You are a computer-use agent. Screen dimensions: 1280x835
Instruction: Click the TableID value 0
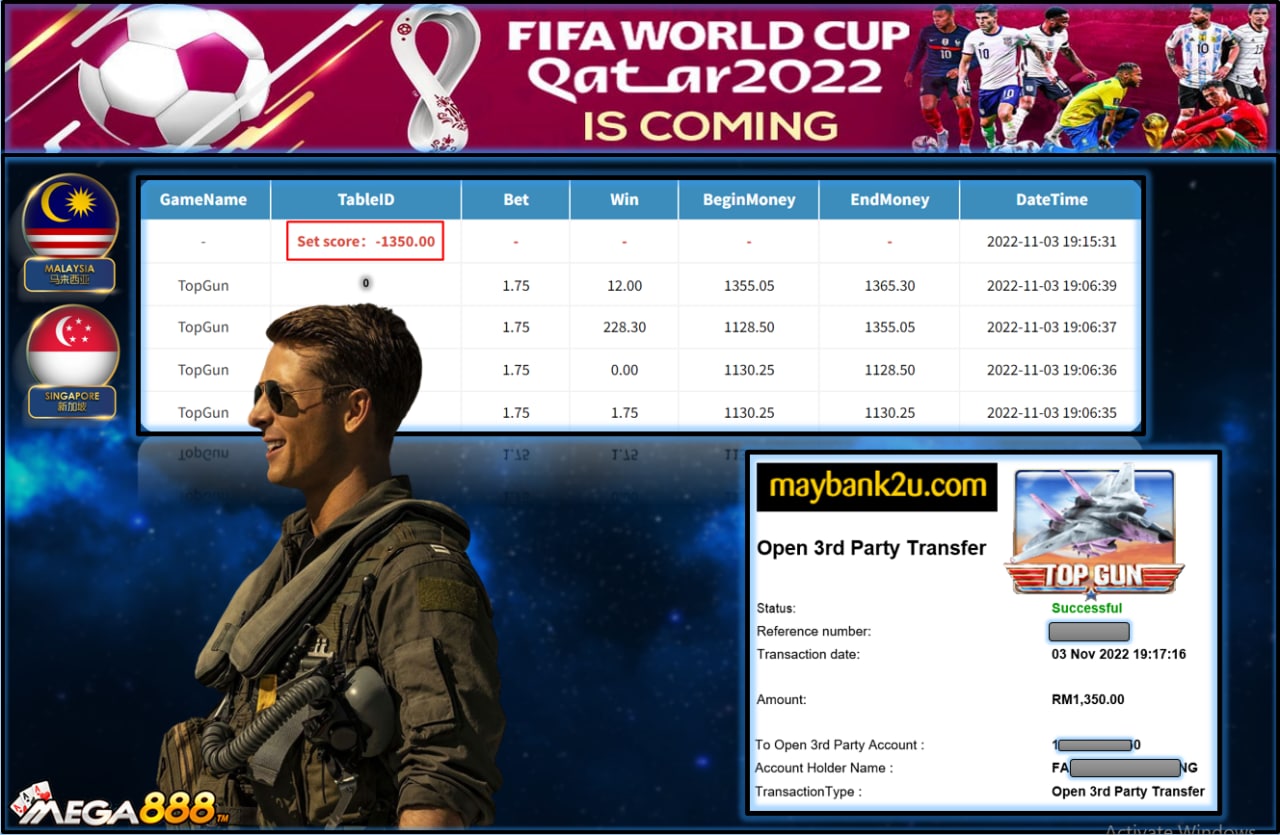pyautogui.click(x=366, y=283)
